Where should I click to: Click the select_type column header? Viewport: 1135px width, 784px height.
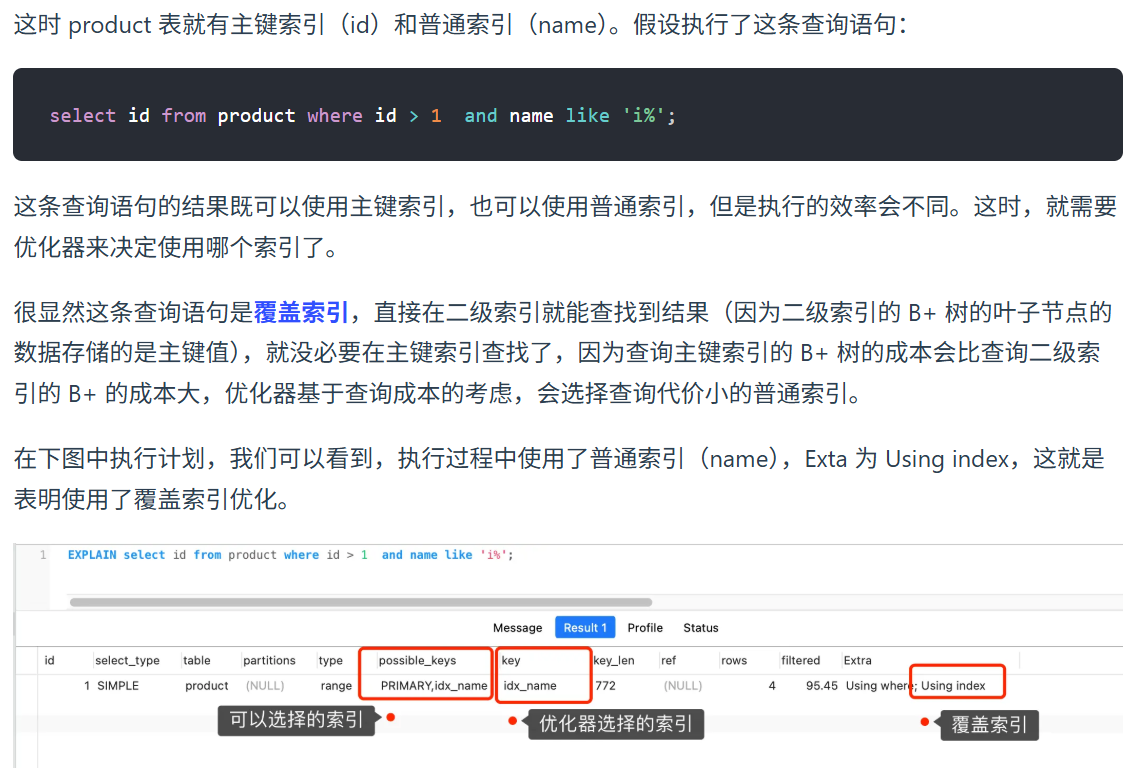coord(127,660)
